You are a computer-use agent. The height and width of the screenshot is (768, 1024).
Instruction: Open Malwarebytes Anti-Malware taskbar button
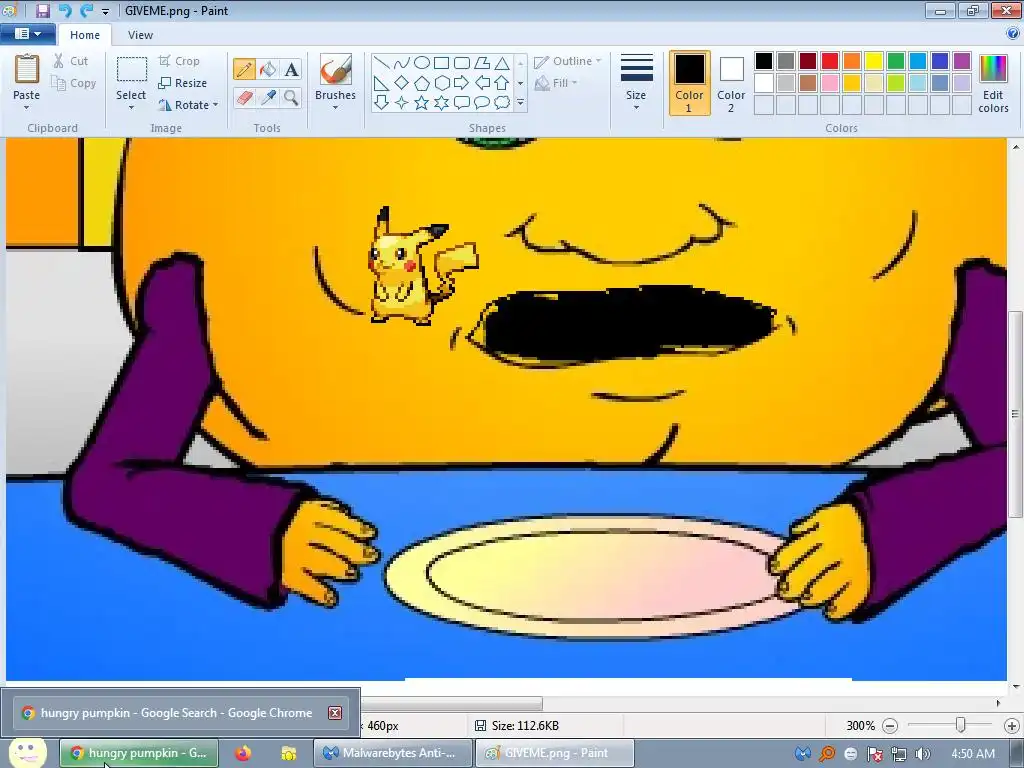coord(392,753)
